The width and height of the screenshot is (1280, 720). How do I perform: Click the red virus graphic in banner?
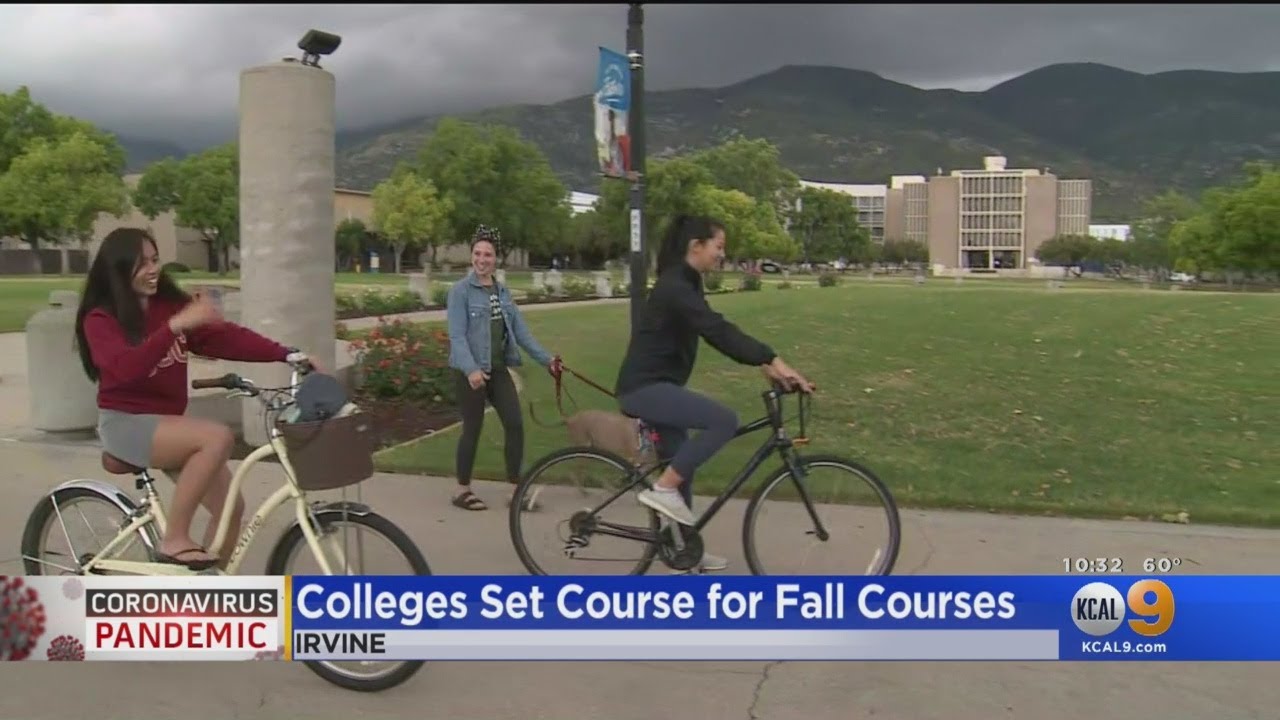point(22,618)
